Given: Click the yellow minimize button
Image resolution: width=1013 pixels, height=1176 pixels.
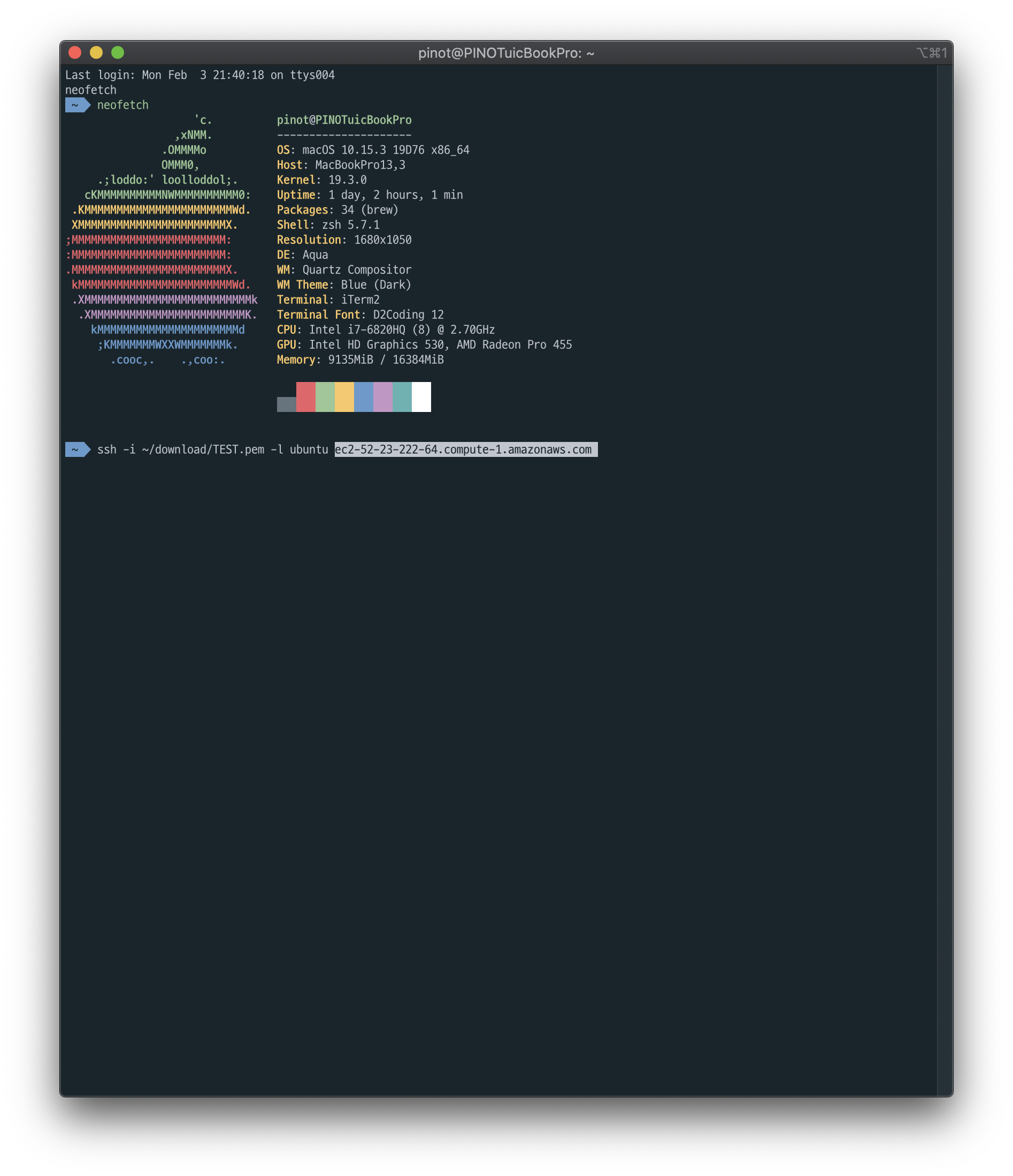Looking at the screenshot, I should coord(96,52).
